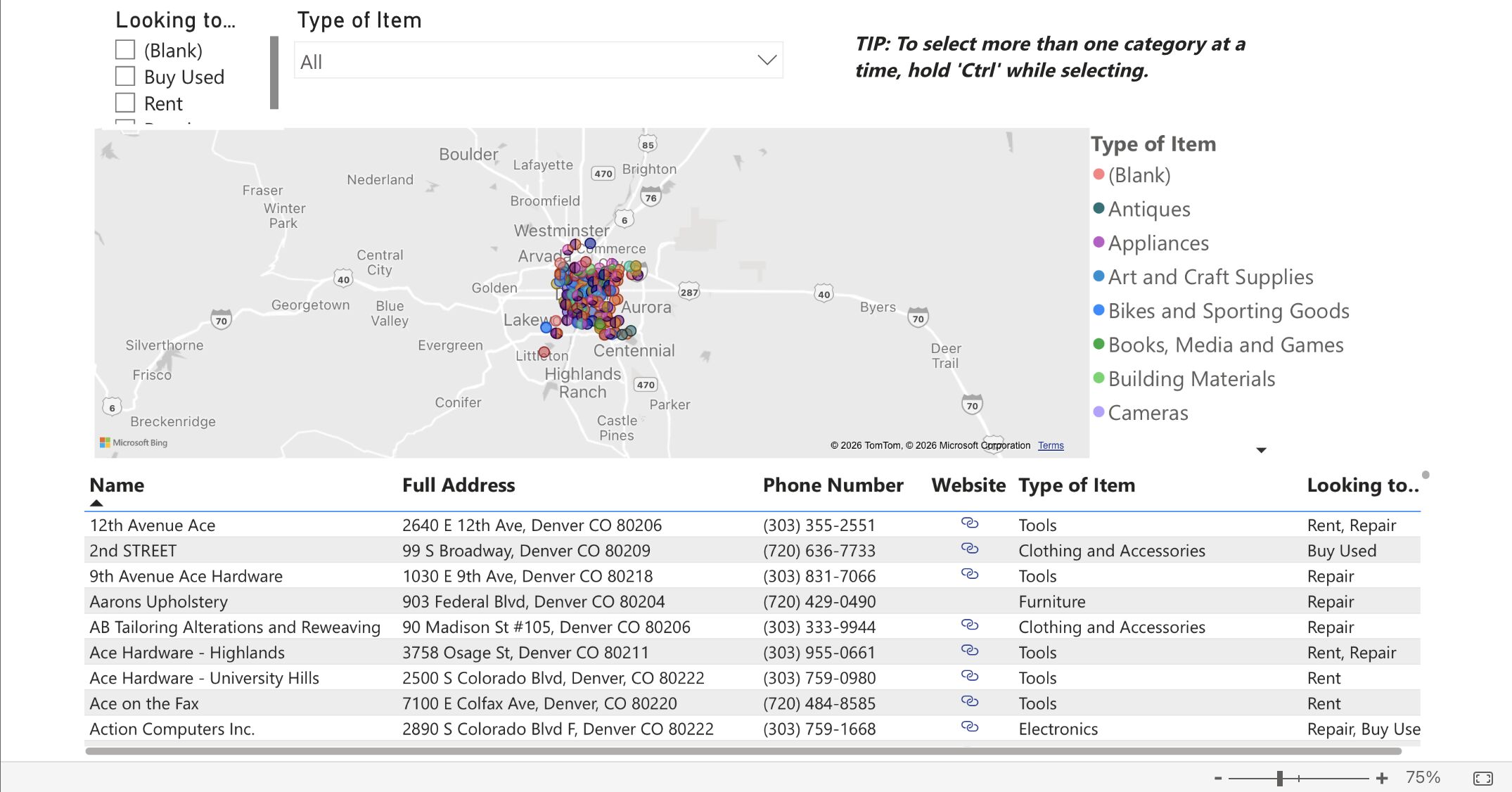Click the fit to page icon

point(1483,778)
